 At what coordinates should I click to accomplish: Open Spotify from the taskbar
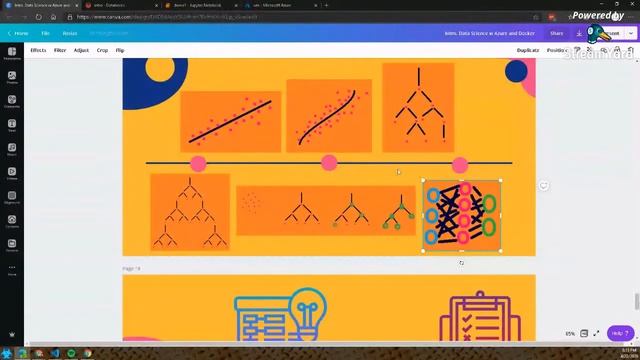(x=71, y=353)
